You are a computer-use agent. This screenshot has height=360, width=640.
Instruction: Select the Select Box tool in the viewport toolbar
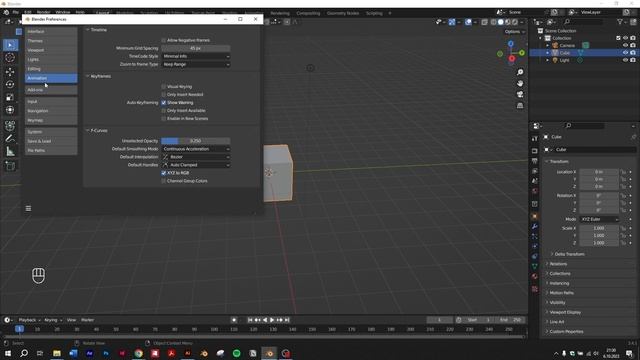(x=10, y=45)
